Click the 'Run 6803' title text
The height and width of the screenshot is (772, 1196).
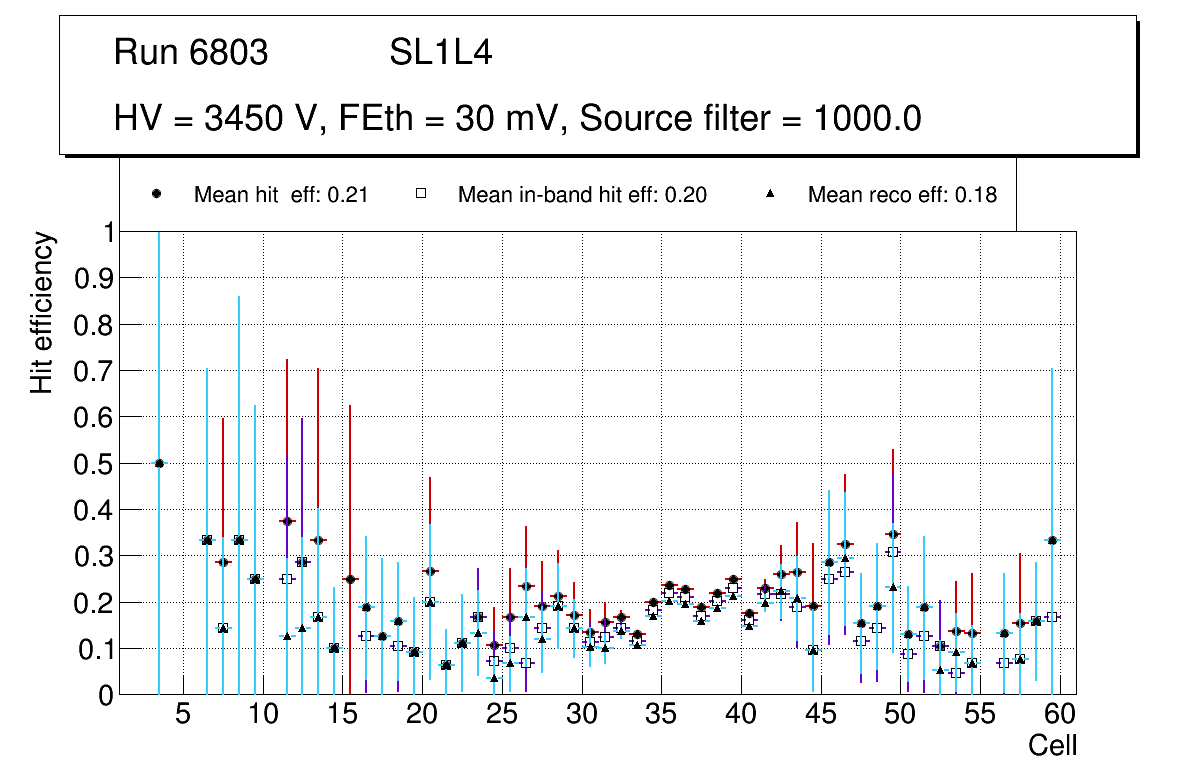(191, 53)
